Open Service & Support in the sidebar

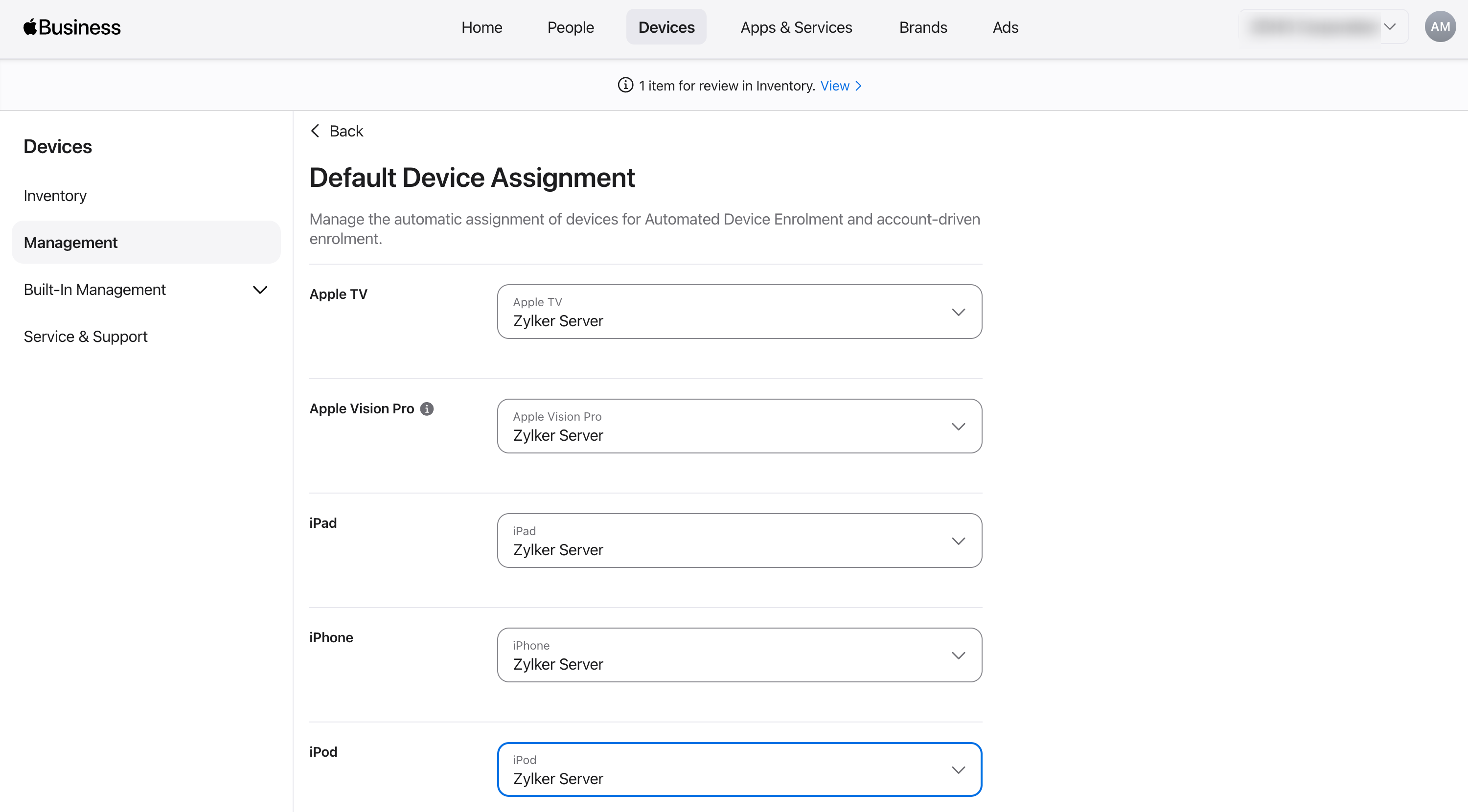[x=86, y=336]
